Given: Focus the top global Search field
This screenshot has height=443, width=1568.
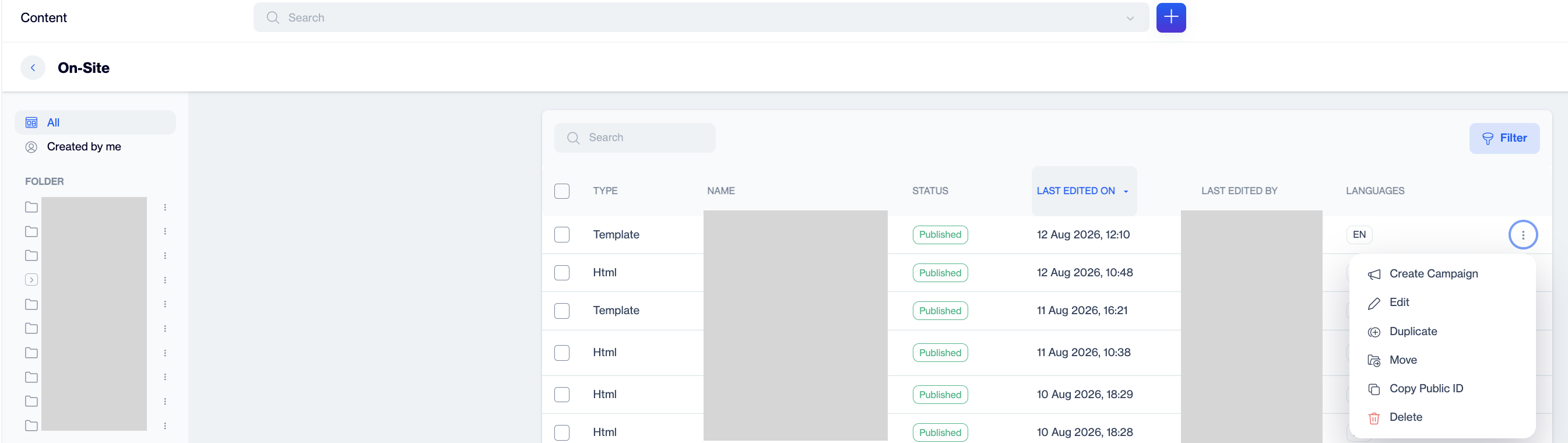Looking at the screenshot, I should click(x=701, y=17).
